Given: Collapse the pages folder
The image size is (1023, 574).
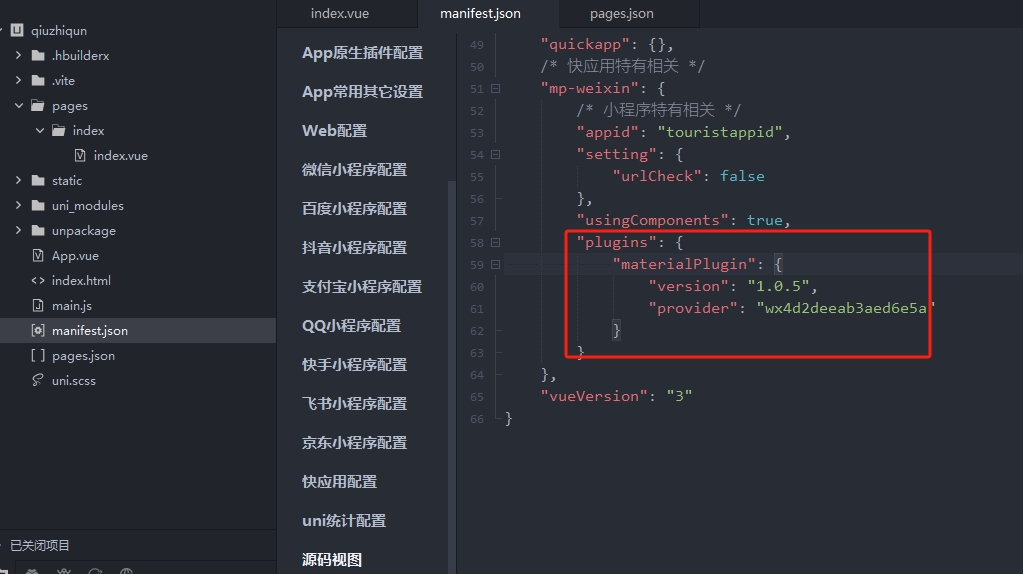Looking at the screenshot, I should (18, 106).
